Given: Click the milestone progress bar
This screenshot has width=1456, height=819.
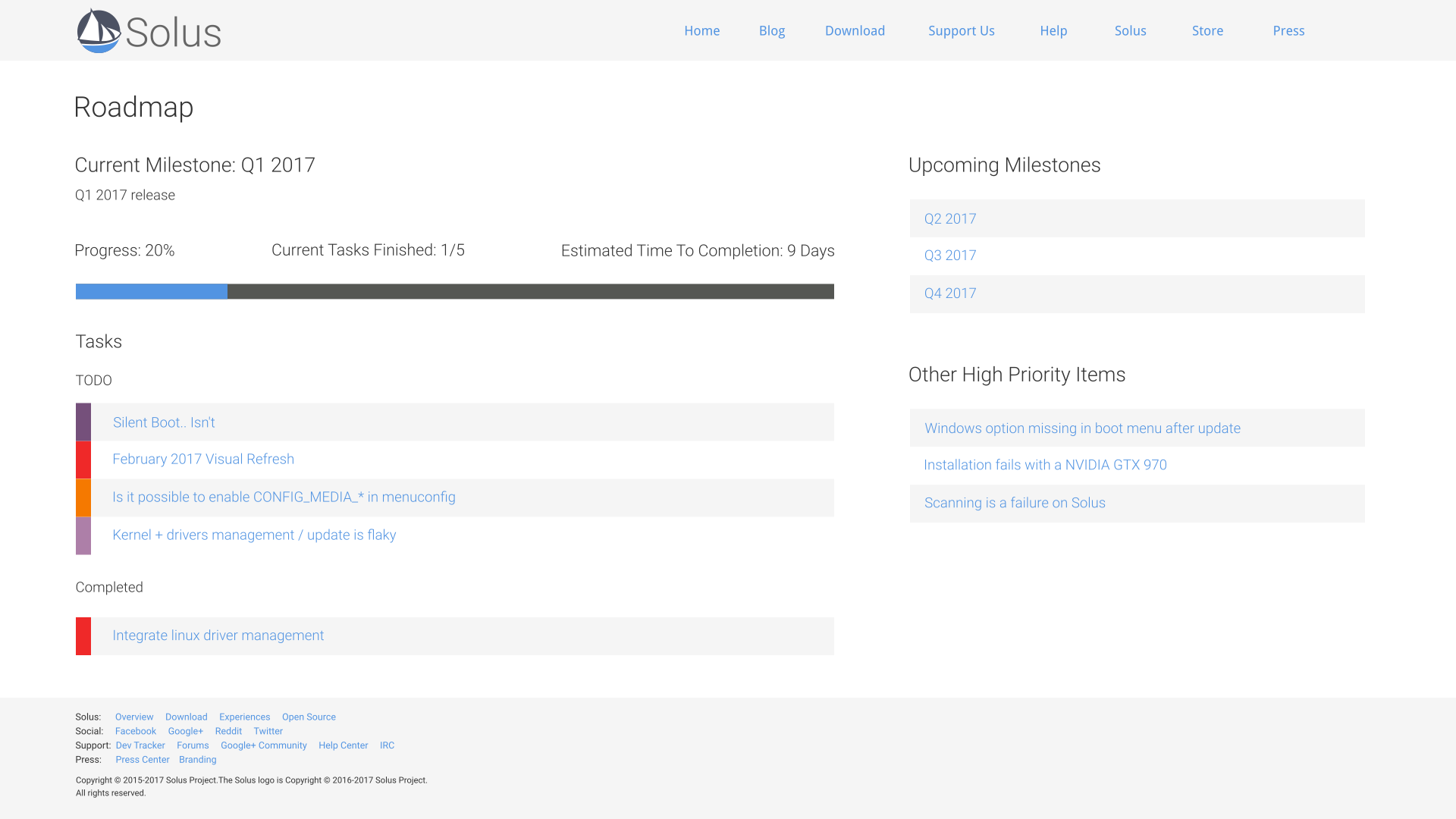Looking at the screenshot, I should point(455,291).
